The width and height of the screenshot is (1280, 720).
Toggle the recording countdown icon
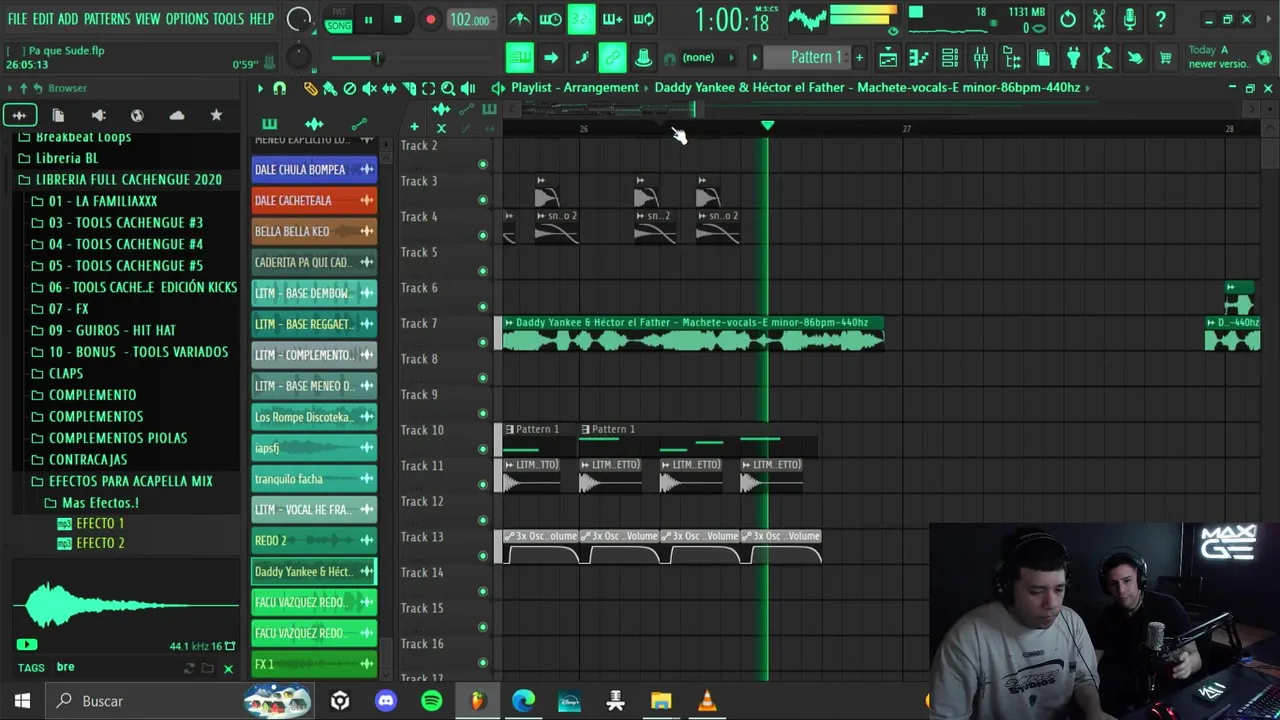[x=581, y=19]
